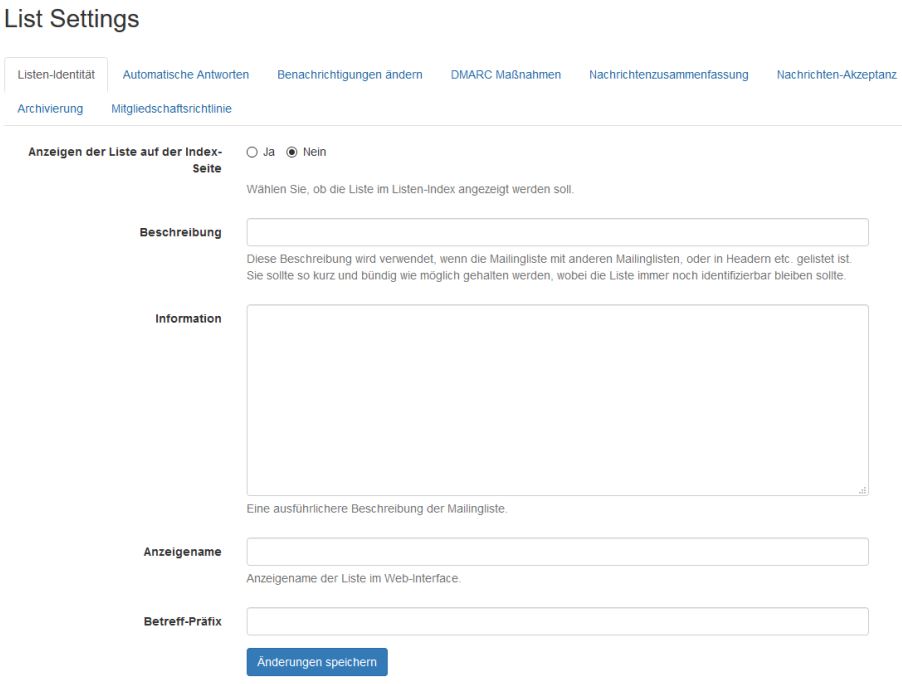This screenshot has height=684, width=902.
Task: Open the Benachrichtigungen ändern tab
Action: 349,75
